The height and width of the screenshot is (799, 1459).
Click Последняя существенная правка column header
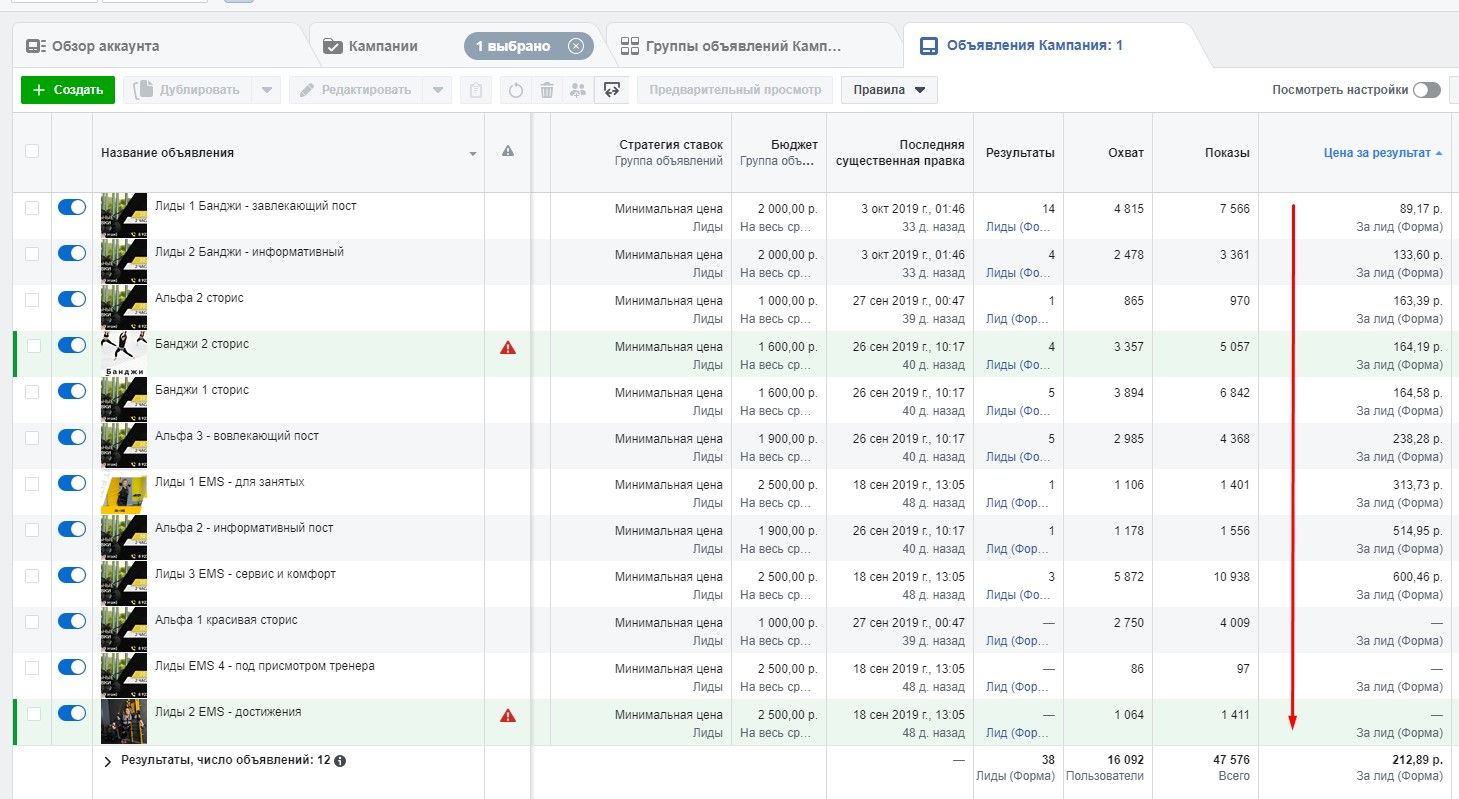(x=900, y=153)
